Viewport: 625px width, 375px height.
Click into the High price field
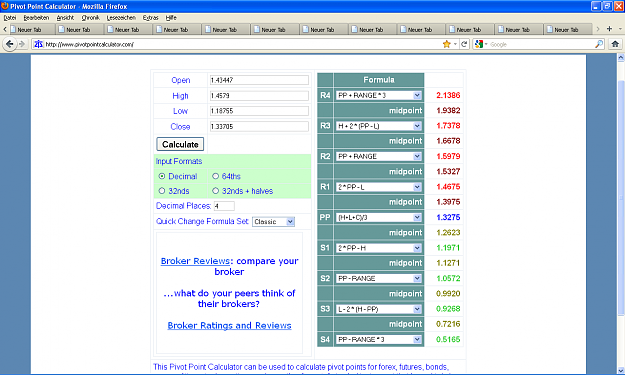click(259, 96)
